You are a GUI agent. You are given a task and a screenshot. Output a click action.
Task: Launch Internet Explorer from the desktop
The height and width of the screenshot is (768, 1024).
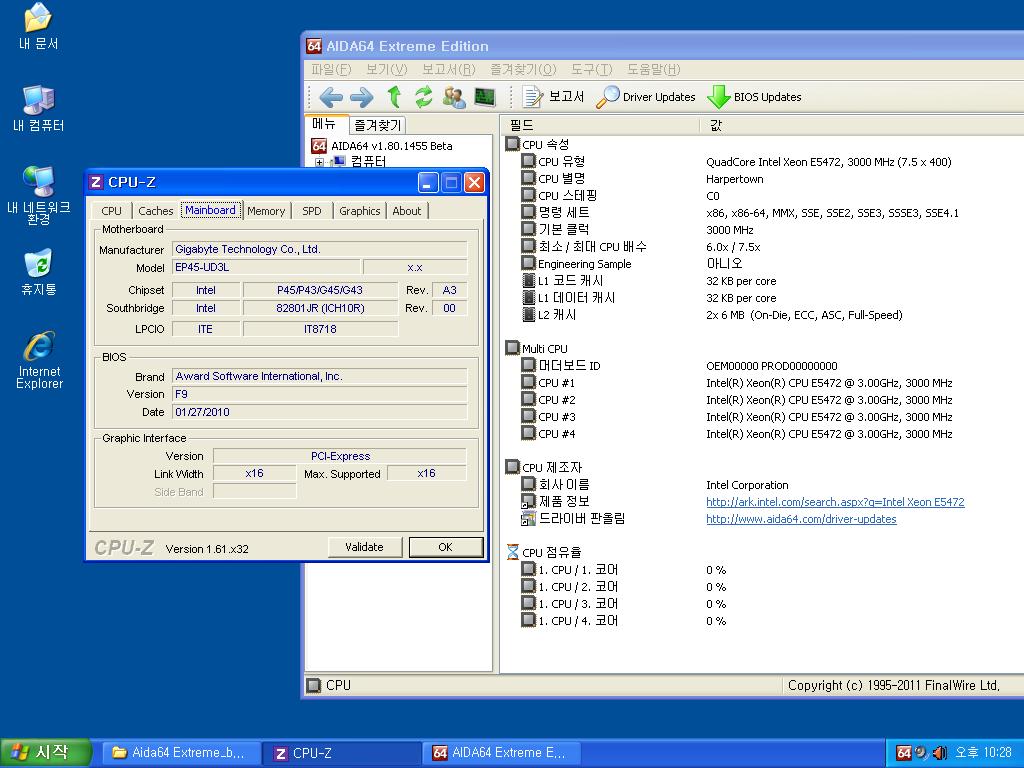click(x=39, y=360)
